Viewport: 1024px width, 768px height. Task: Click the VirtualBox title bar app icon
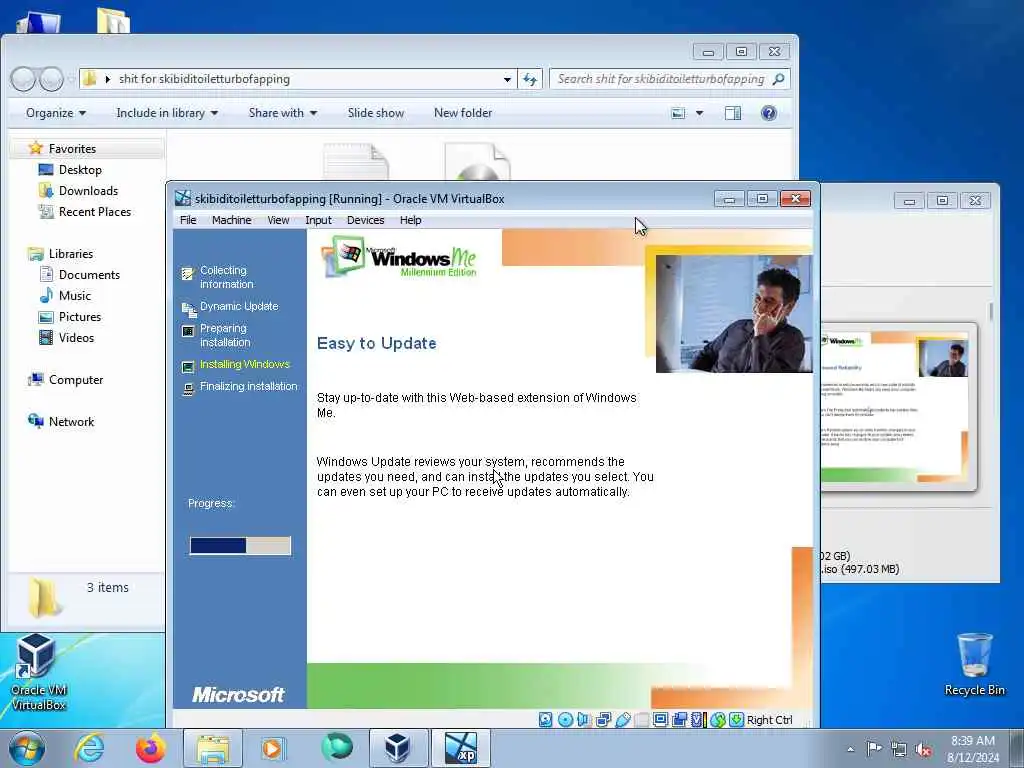[x=183, y=199]
